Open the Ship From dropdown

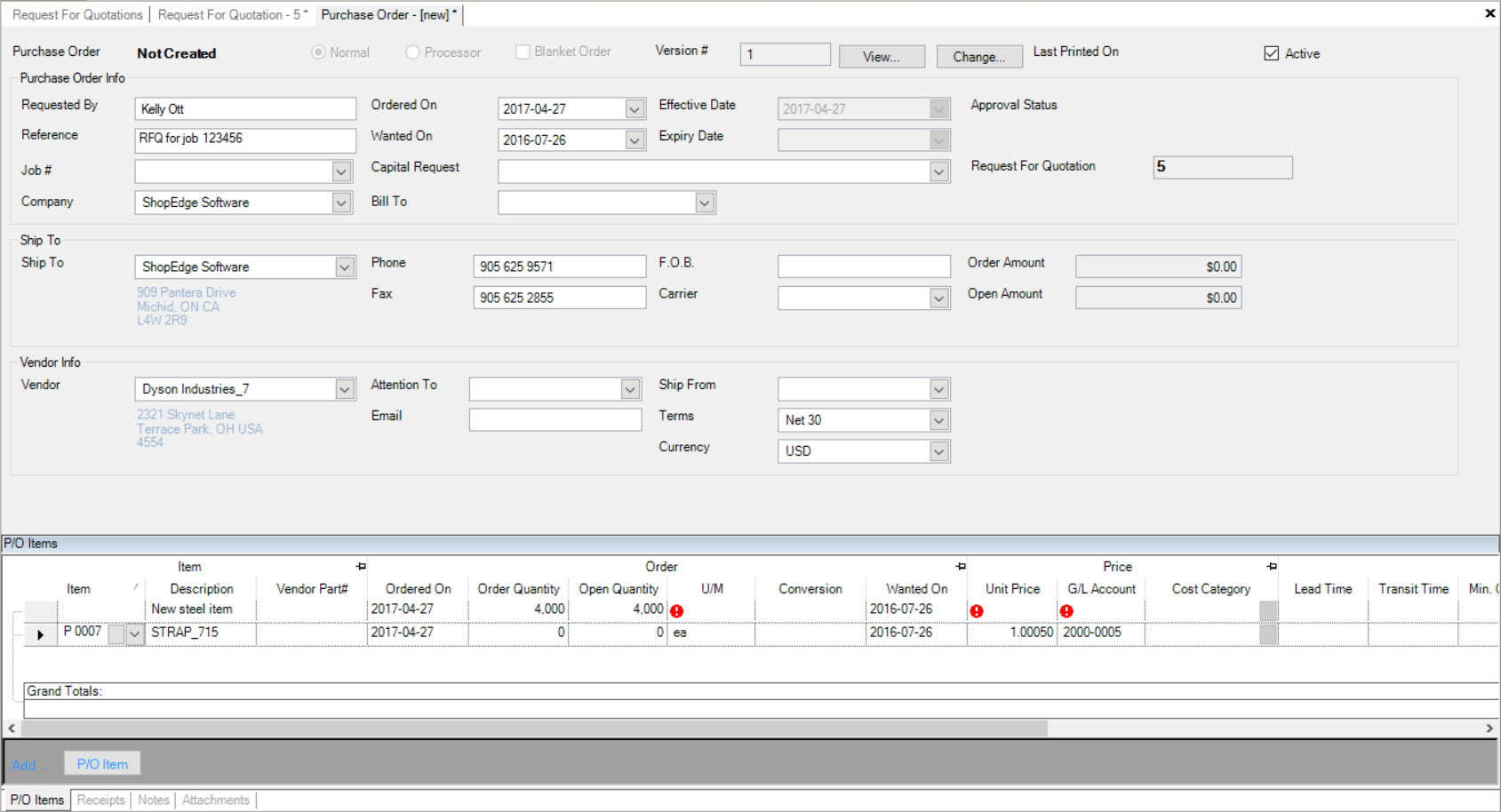[x=939, y=389]
